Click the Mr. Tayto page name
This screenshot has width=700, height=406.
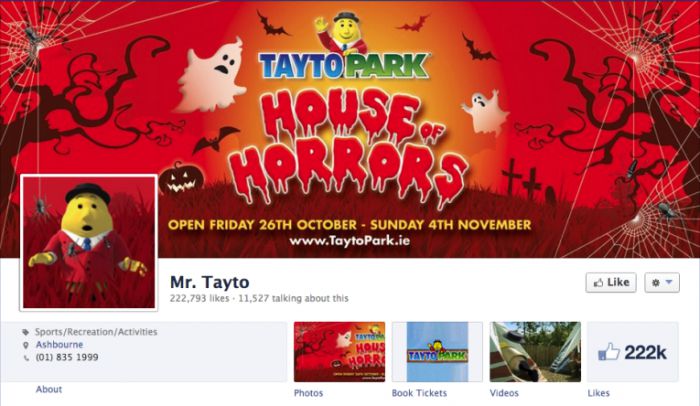point(209,282)
